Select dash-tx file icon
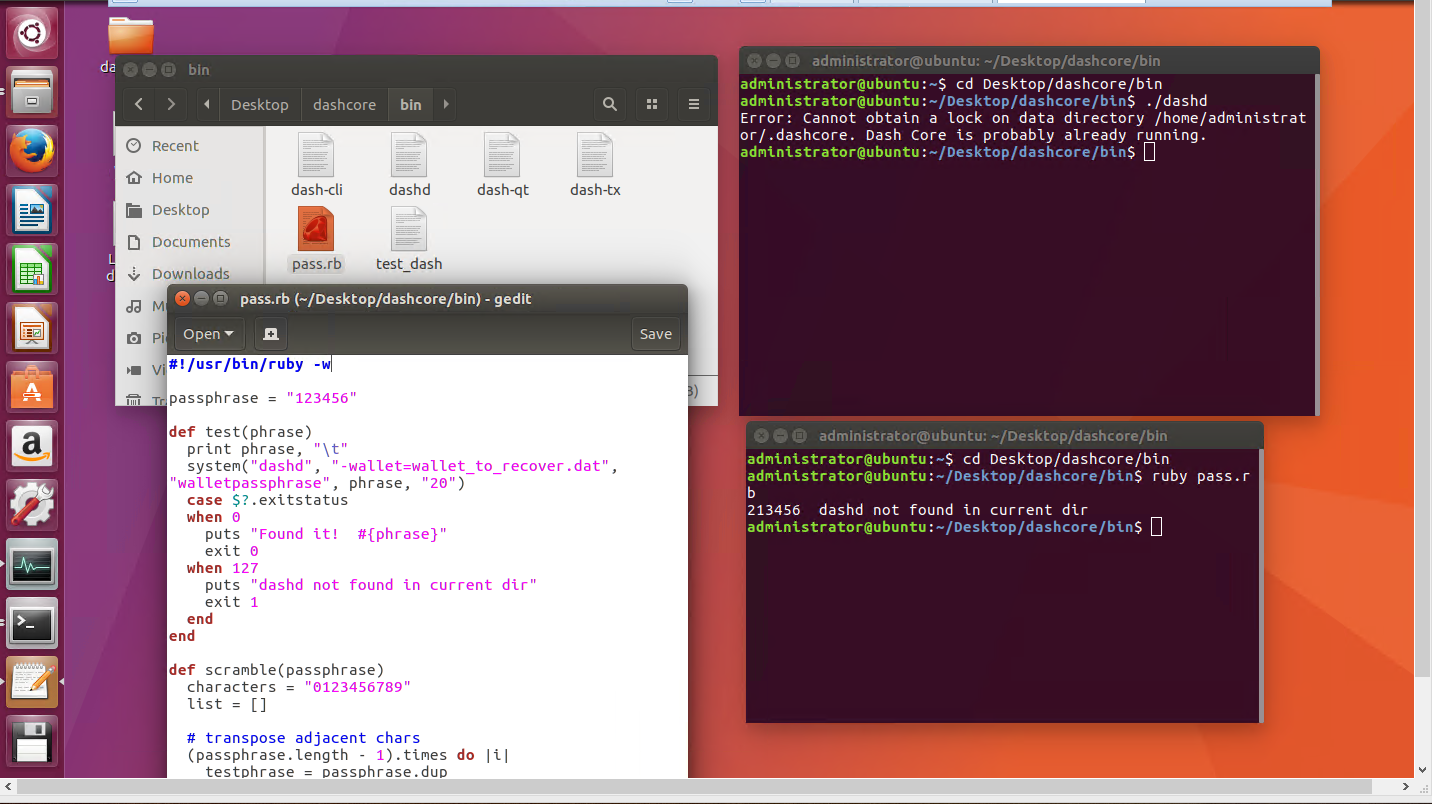This screenshot has width=1432, height=804. (x=595, y=164)
